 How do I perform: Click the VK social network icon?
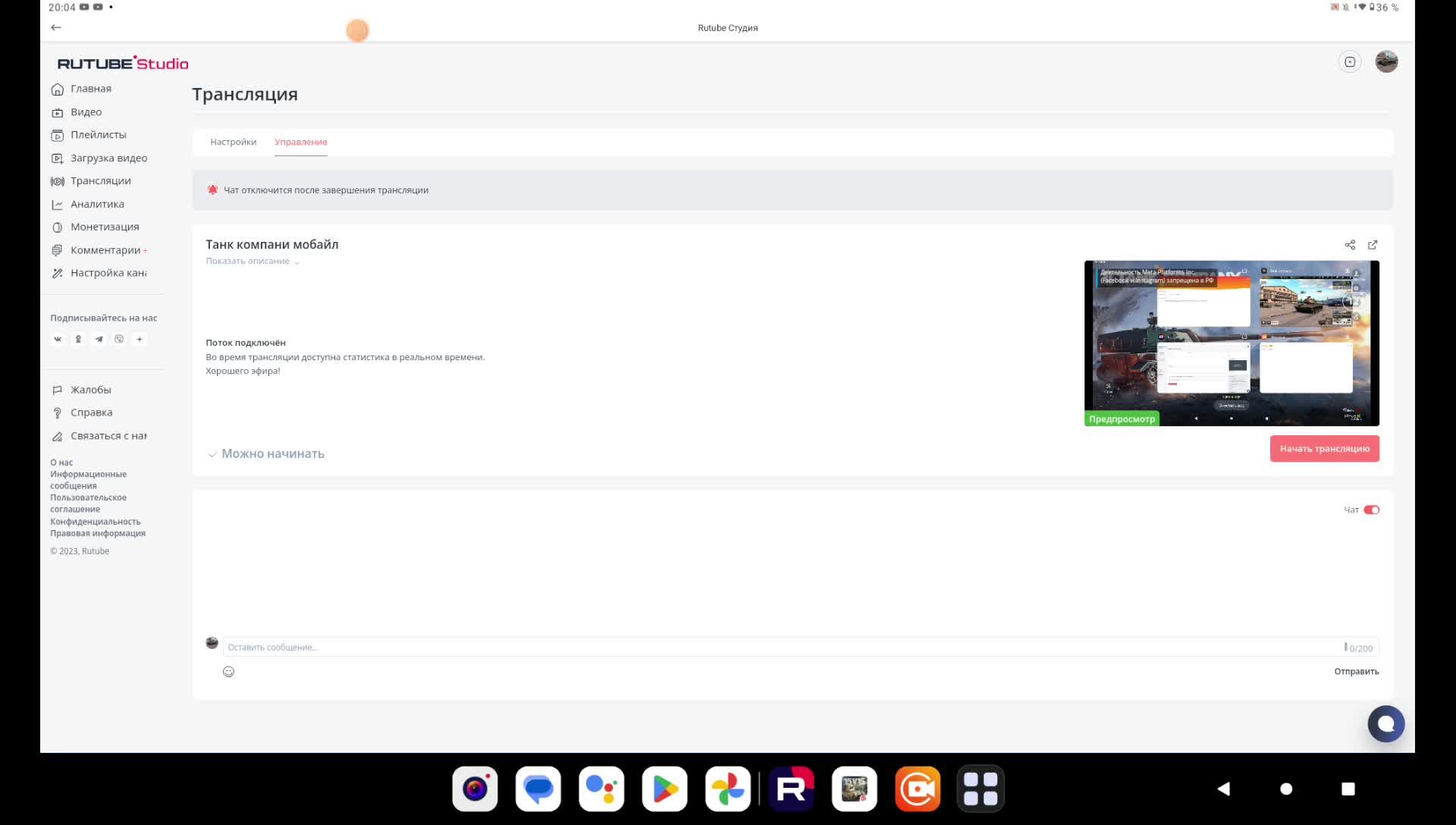point(58,340)
